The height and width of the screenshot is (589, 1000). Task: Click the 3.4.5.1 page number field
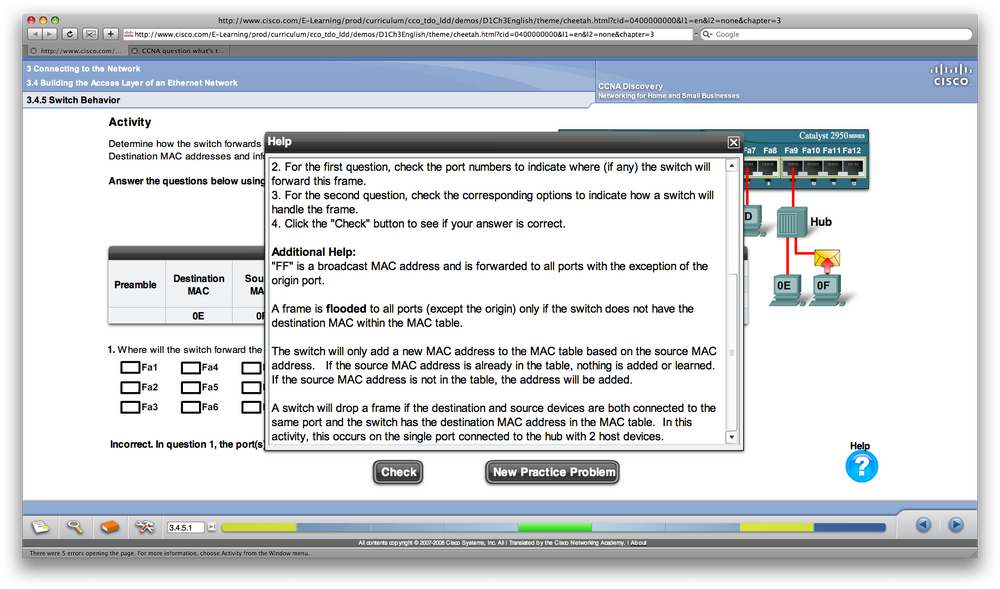[x=186, y=527]
